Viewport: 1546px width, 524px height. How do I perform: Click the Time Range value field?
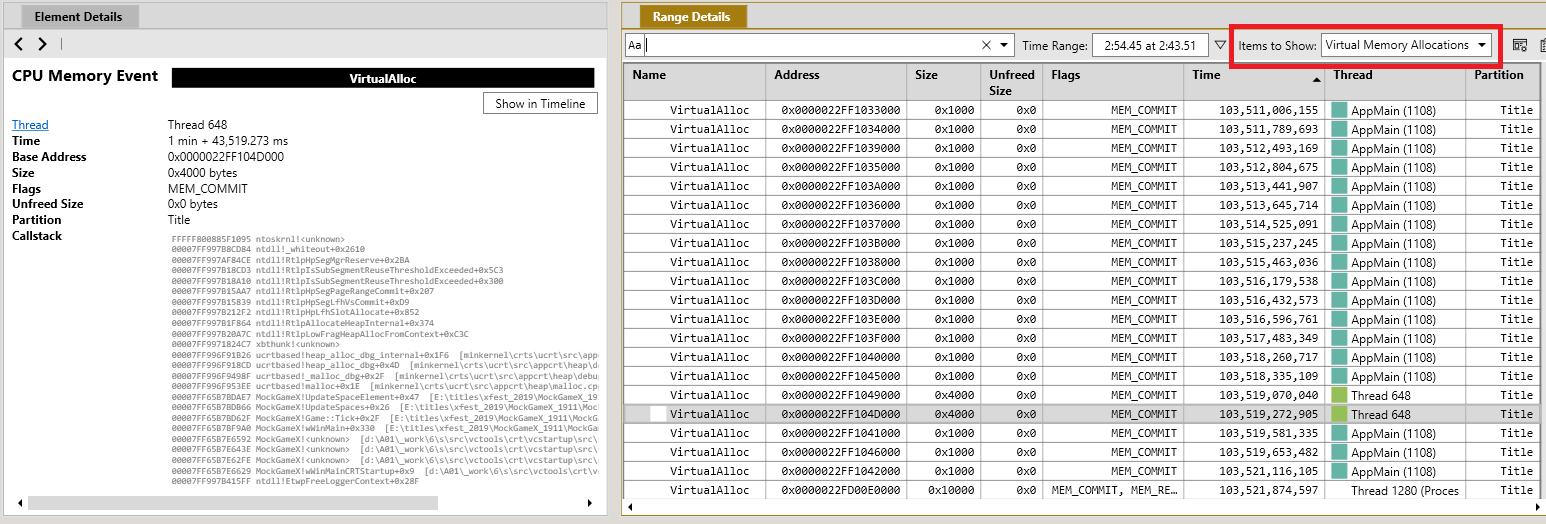click(1149, 45)
